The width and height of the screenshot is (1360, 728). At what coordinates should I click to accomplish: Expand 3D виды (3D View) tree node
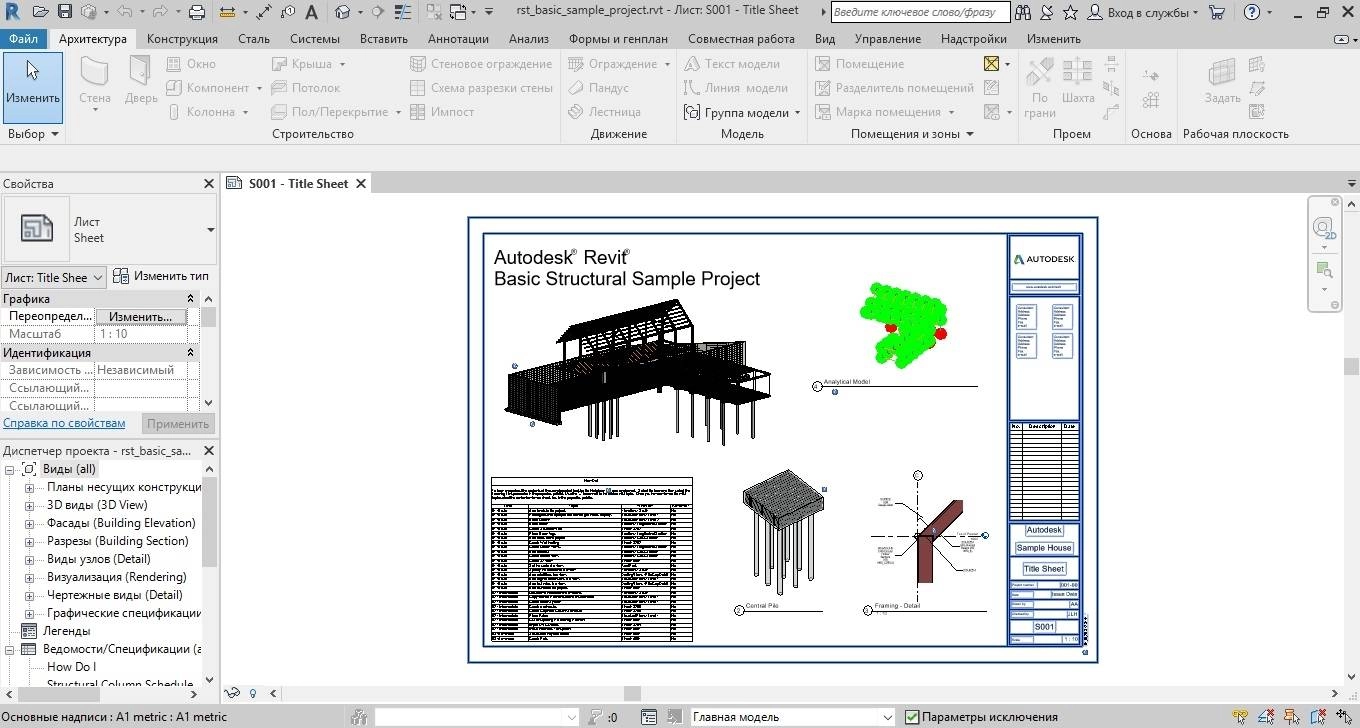tap(30, 505)
